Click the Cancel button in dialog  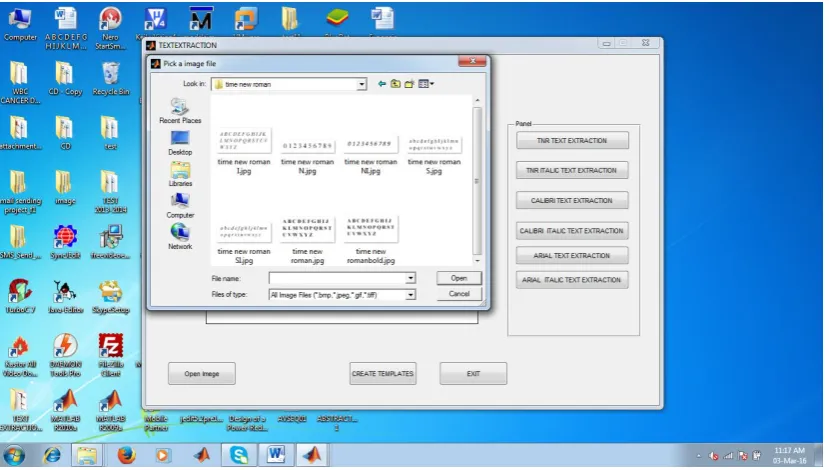pyautogui.click(x=459, y=294)
